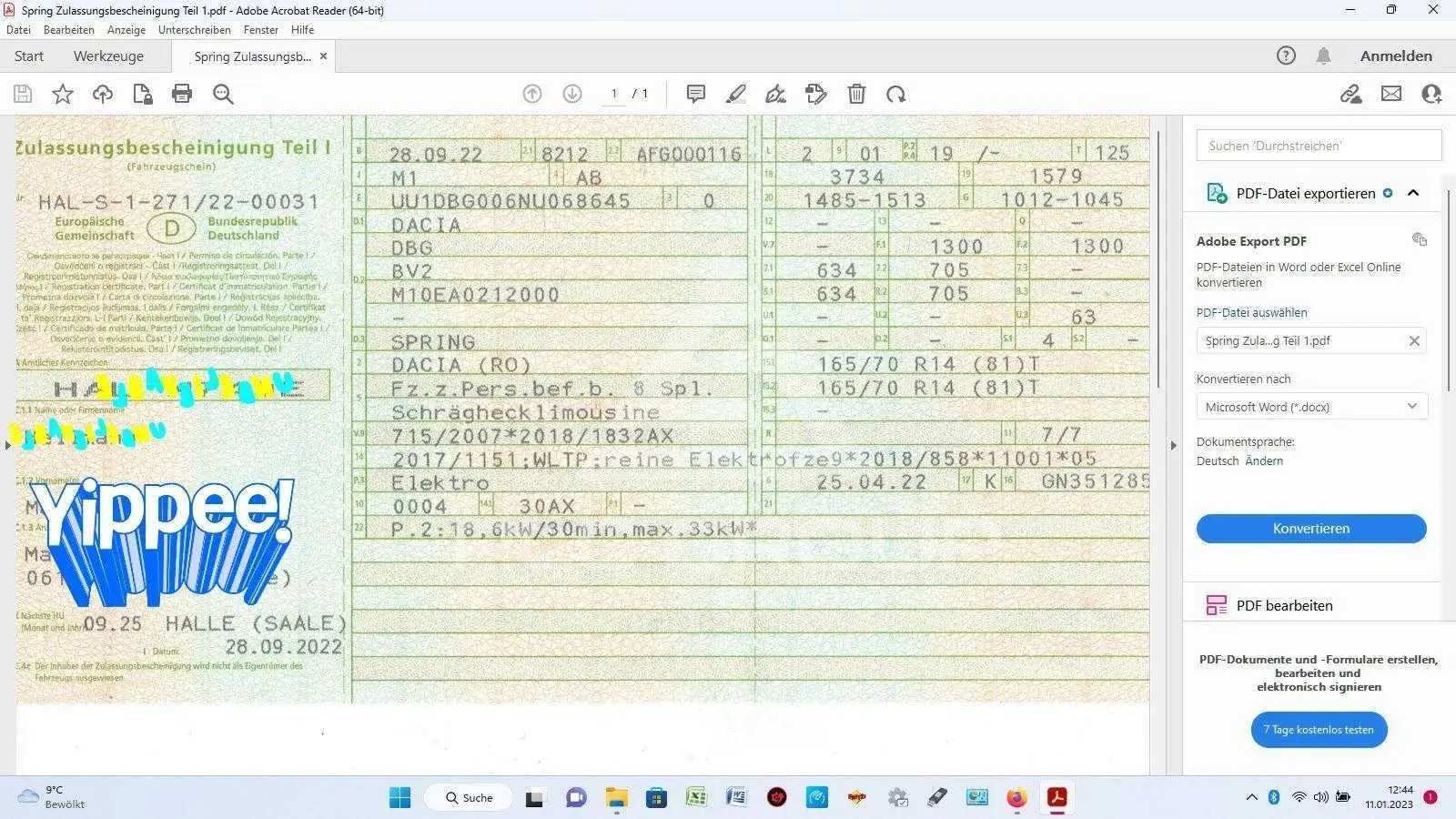The height and width of the screenshot is (819, 1456).
Task: Switch to the Werkzeuge tab
Action: point(108,56)
